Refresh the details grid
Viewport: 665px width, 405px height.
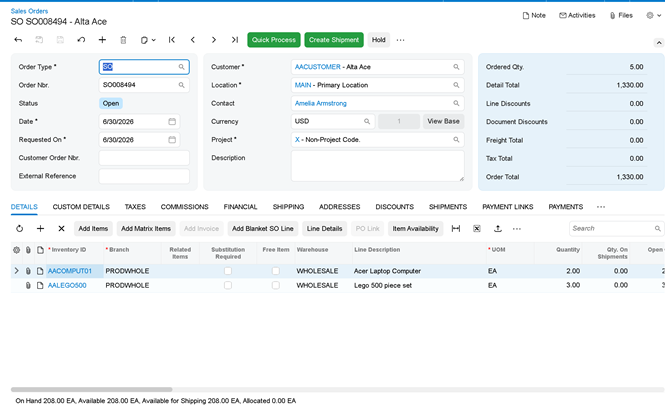[x=20, y=229]
